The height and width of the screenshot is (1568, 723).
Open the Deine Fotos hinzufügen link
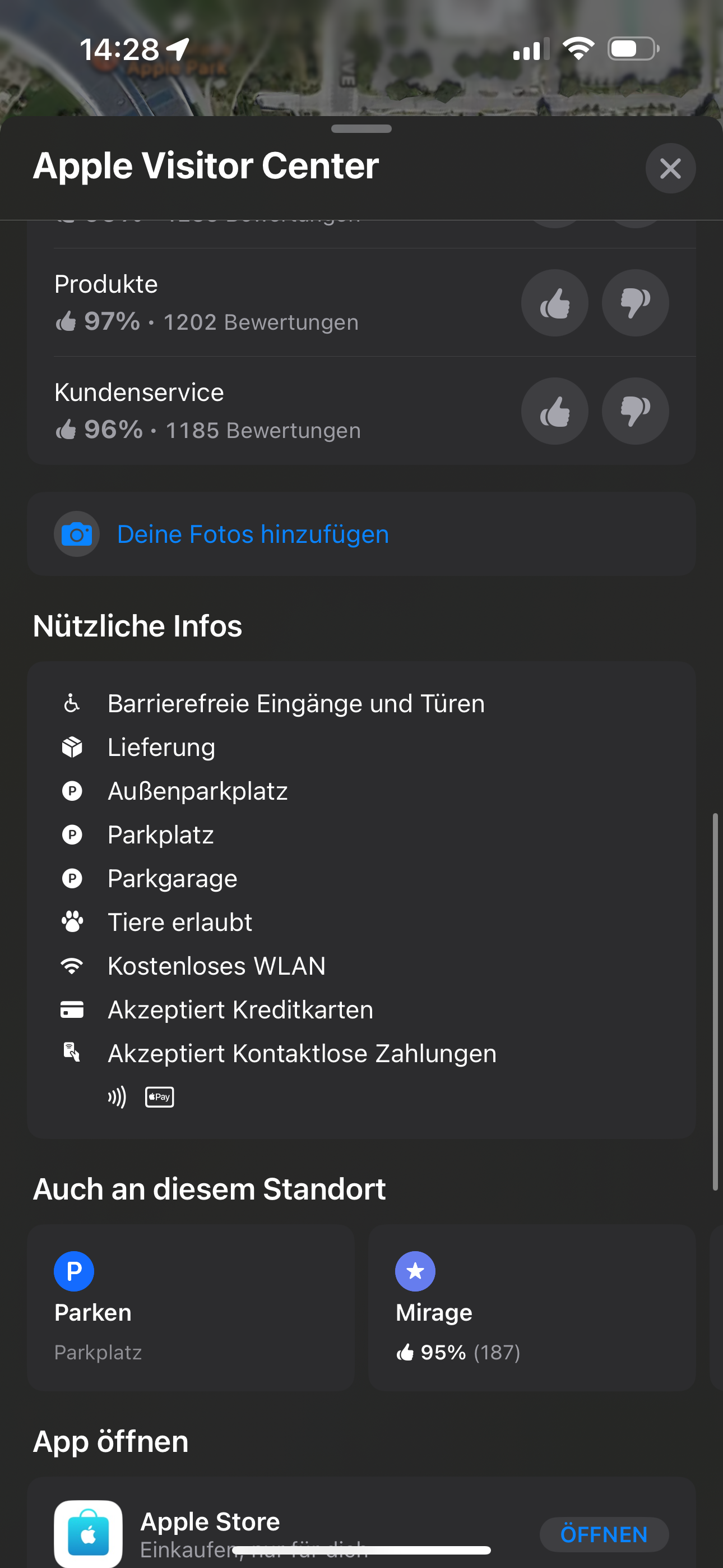click(x=253, y=534)
